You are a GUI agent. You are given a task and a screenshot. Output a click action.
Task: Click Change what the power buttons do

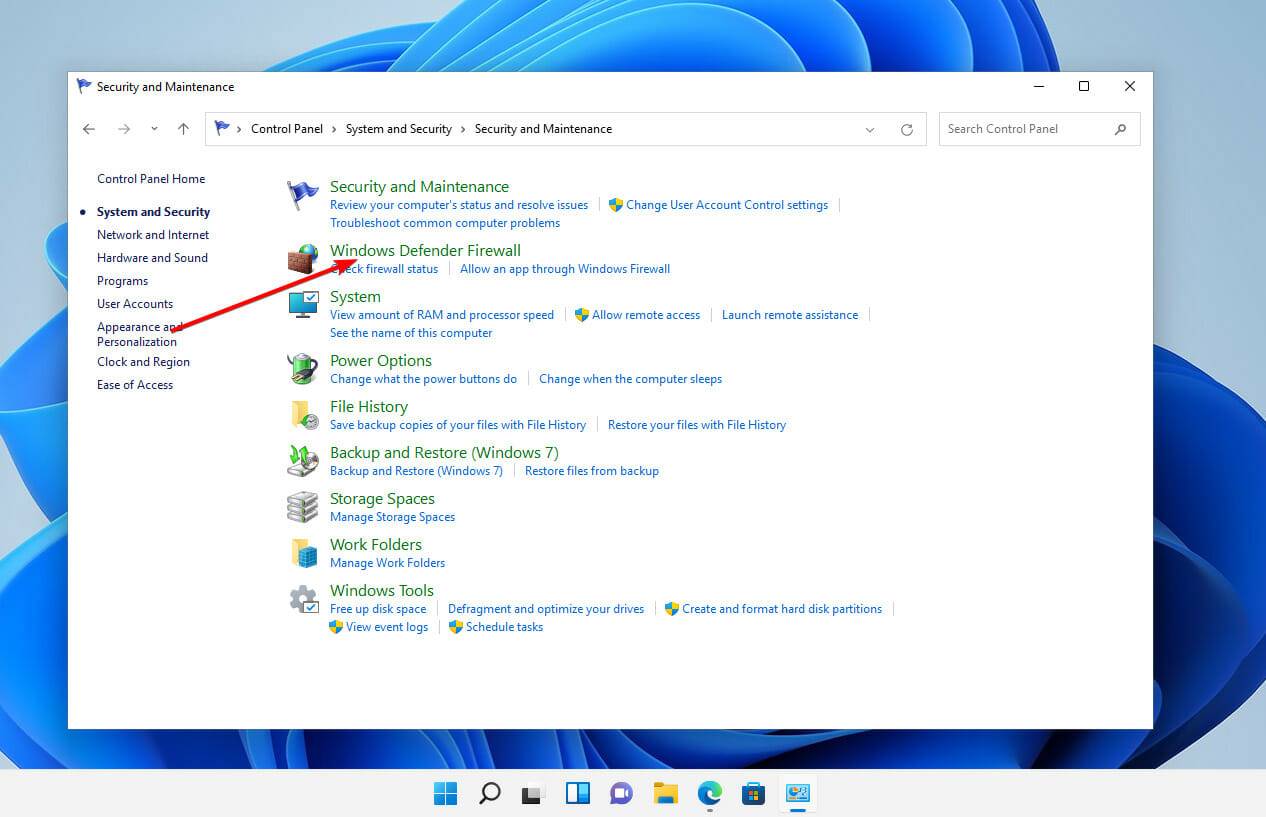[424, 379]
